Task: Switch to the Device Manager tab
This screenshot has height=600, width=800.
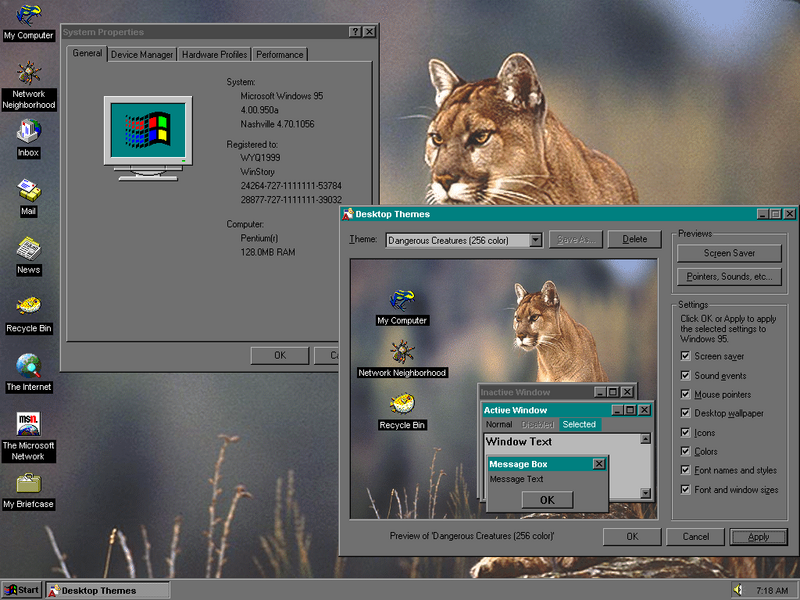Action: (142, 55)
